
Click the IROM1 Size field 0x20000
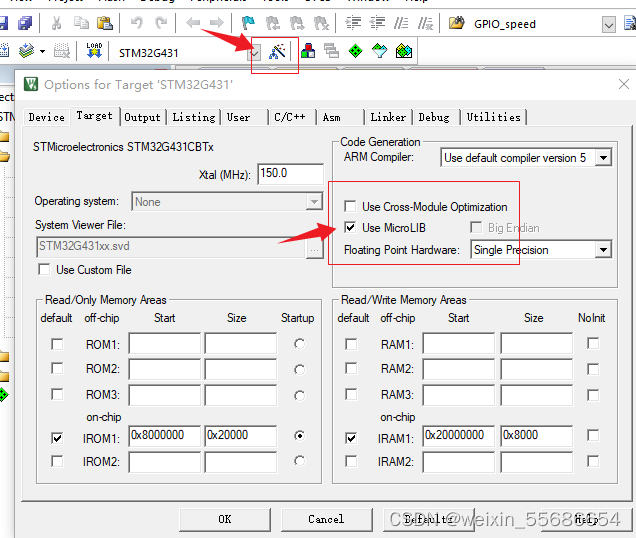241,435
